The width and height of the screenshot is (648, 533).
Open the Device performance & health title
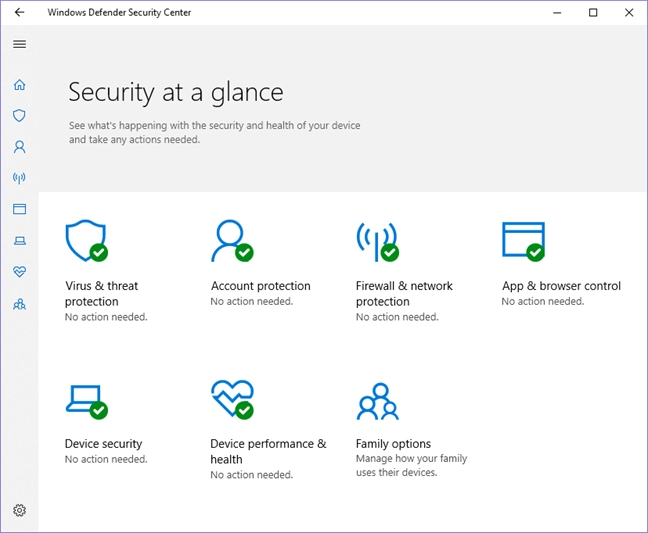pyautogui.click(x=268, y=452)
